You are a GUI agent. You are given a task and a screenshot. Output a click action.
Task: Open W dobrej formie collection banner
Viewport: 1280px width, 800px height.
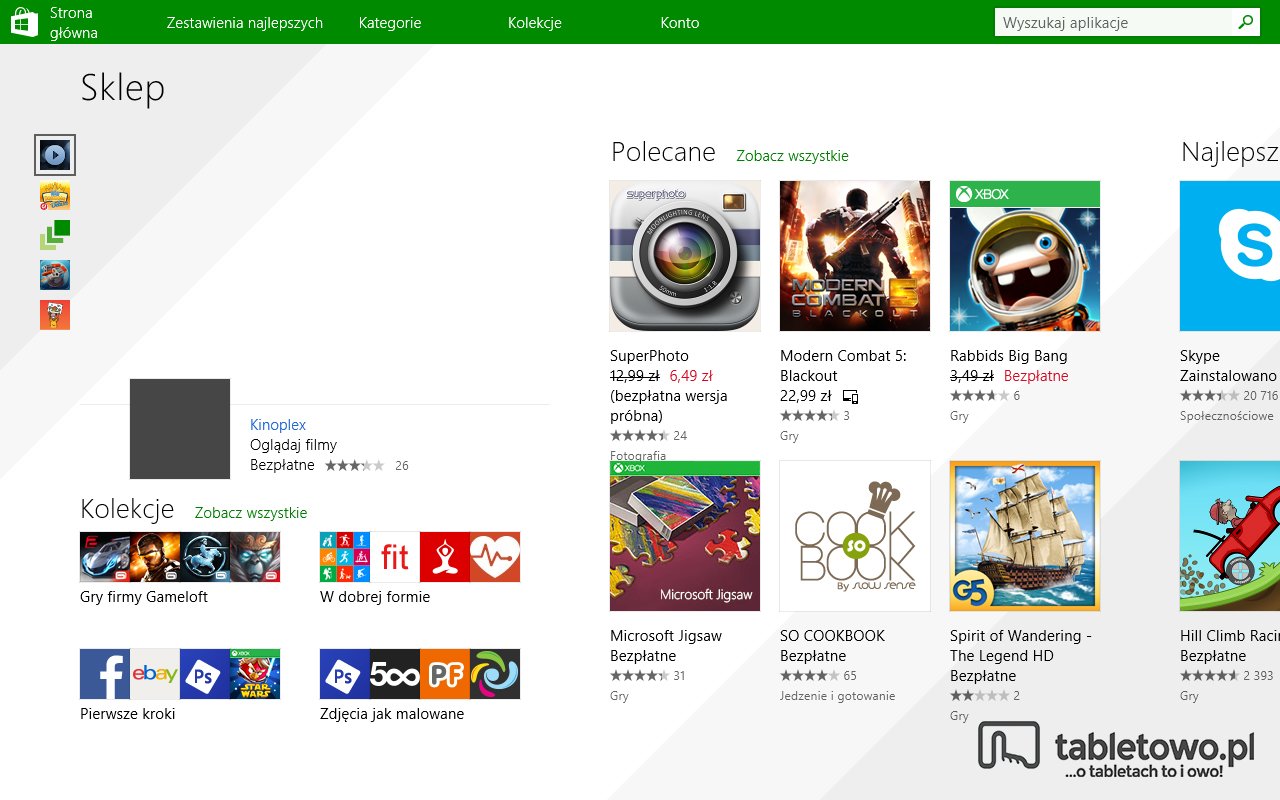(x=420, y=557)
